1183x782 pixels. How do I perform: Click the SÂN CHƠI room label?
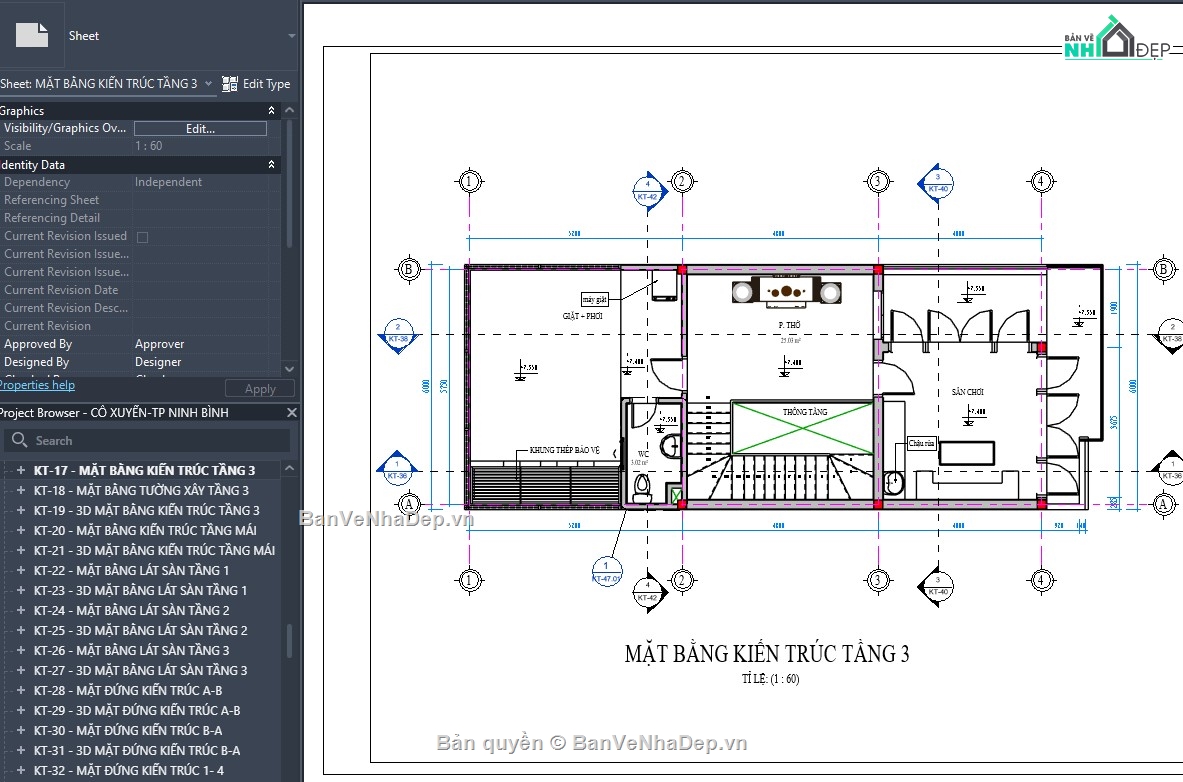click(x=967, y=393)
